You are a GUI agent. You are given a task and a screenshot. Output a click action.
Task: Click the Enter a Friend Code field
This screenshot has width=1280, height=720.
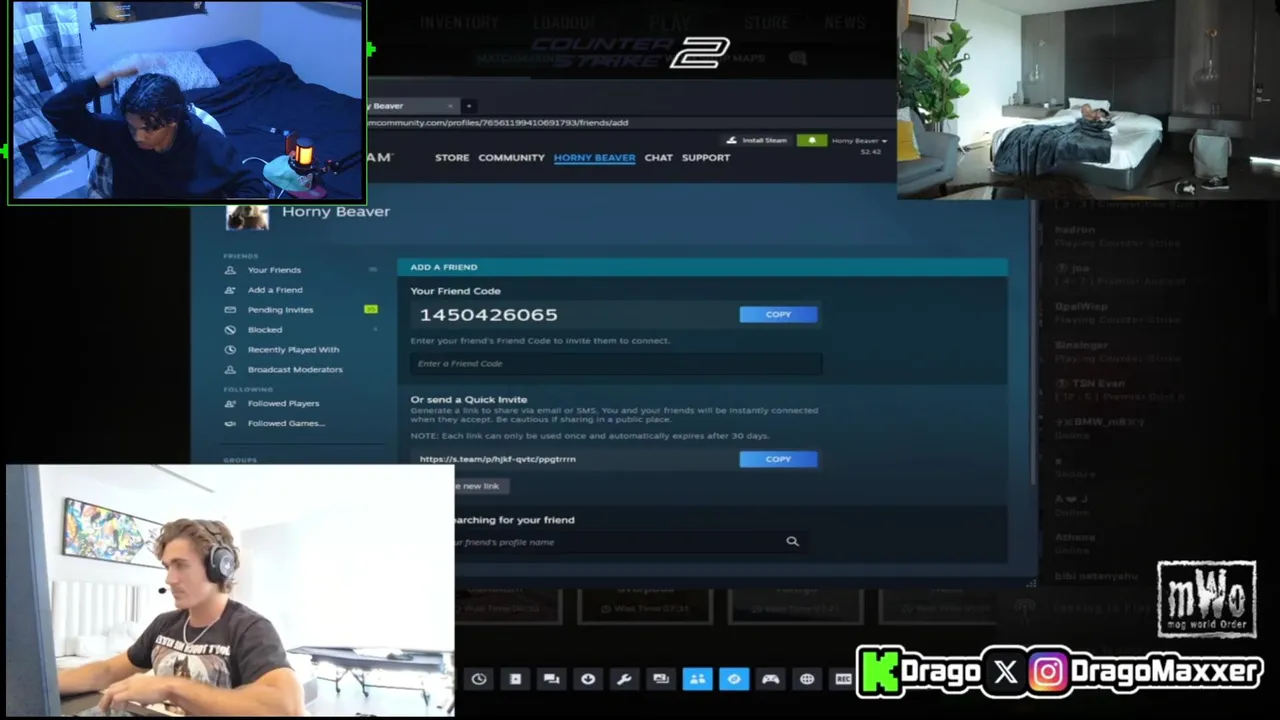tap(616, 364)
